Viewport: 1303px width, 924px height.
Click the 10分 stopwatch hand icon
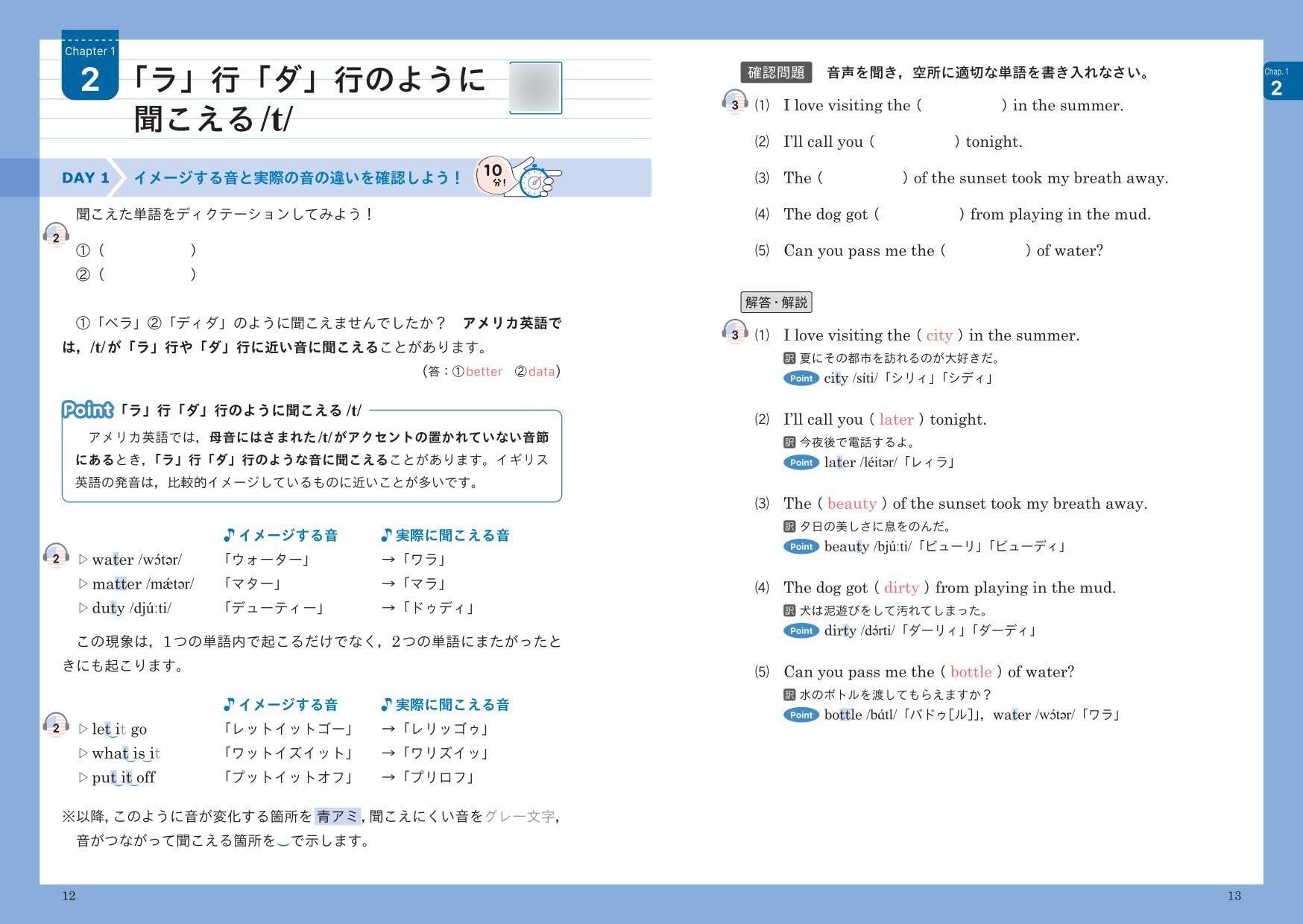pyautogui.click(x=519, y=177)
